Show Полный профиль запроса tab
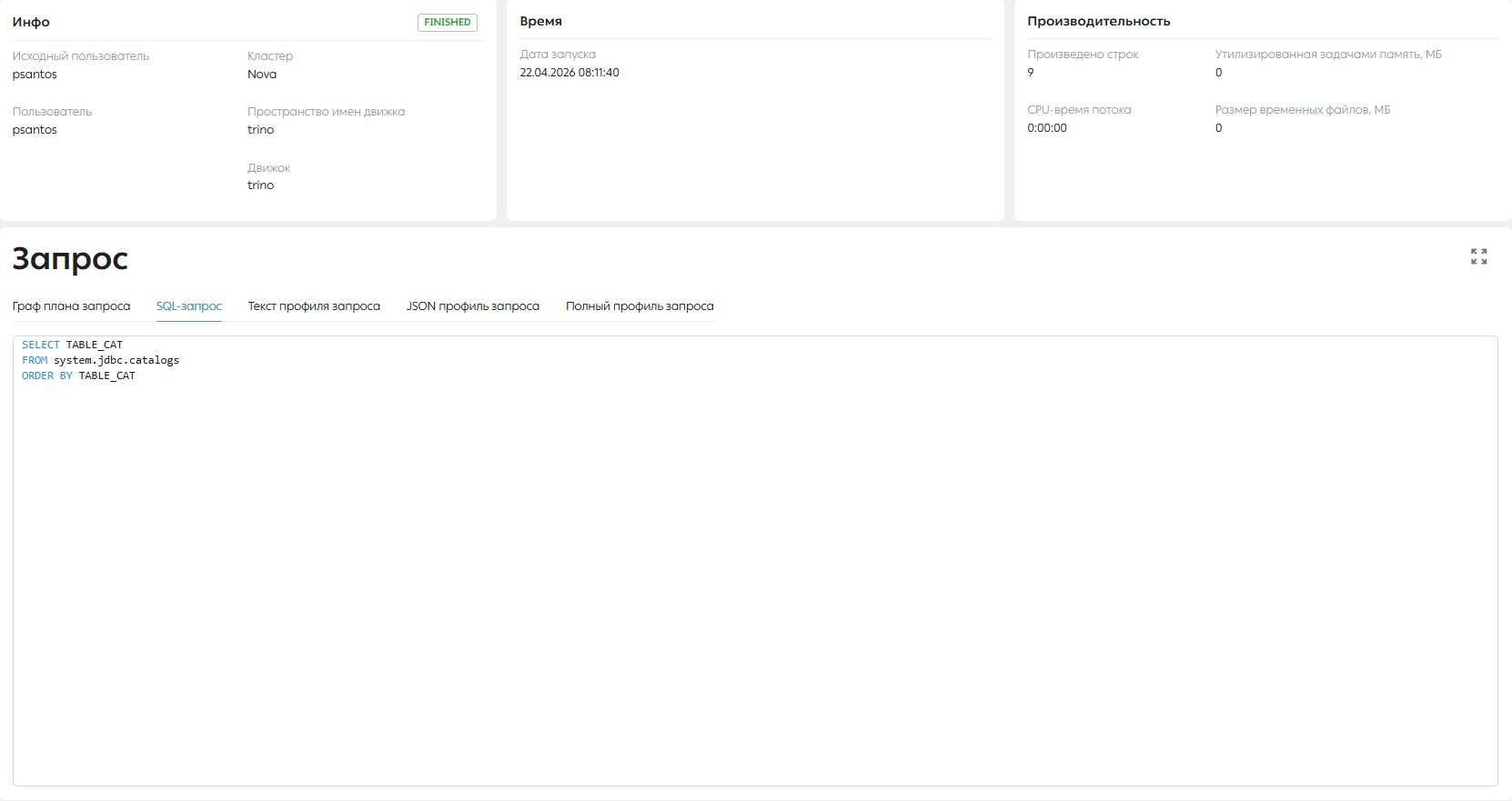This screenshot has height=801, width=1512. [x=640, y=306]
